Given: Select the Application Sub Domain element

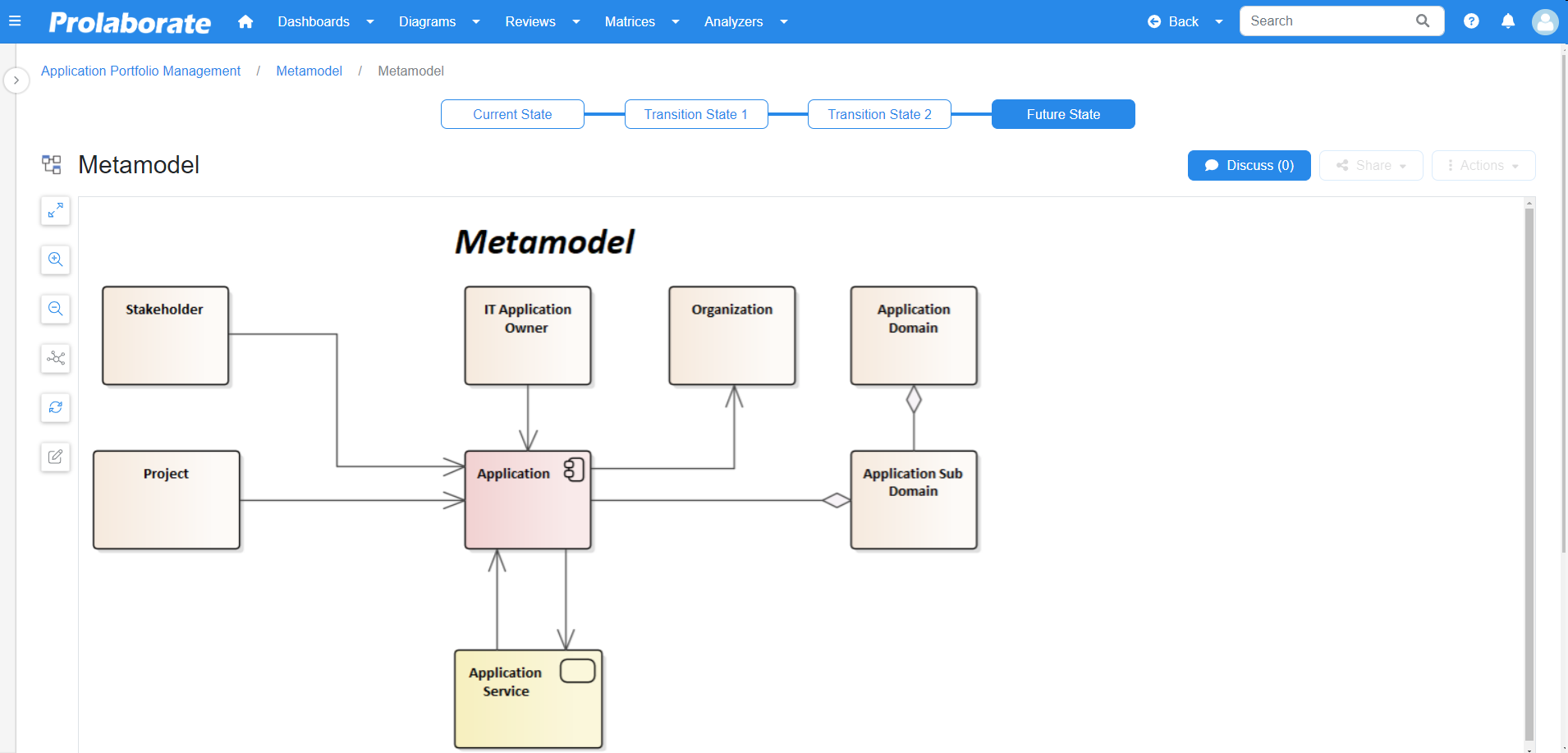Looking at the screenshot, I should [914, 499].
